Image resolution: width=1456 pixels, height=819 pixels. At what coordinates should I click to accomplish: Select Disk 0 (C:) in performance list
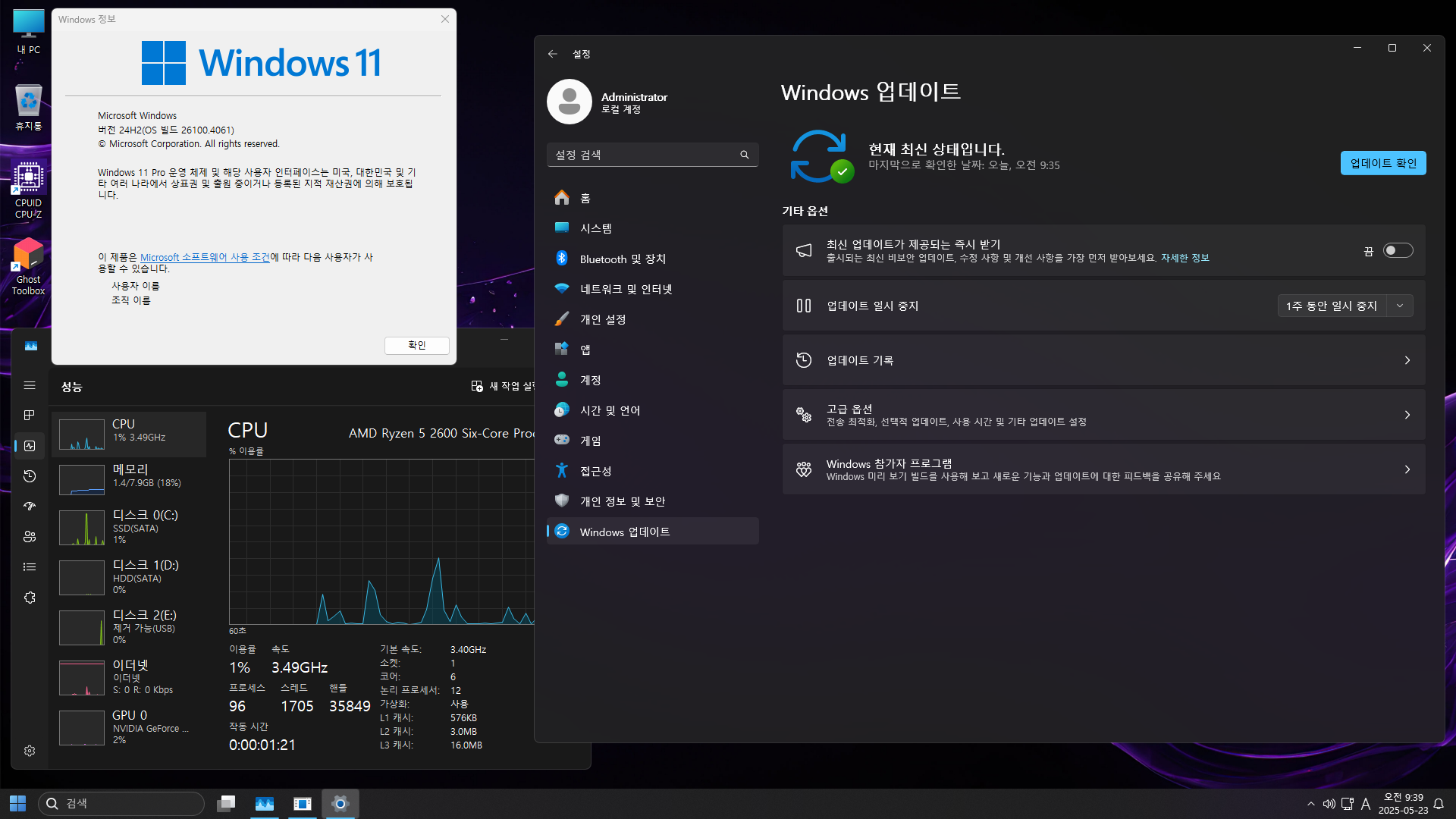tap(129, 527)
